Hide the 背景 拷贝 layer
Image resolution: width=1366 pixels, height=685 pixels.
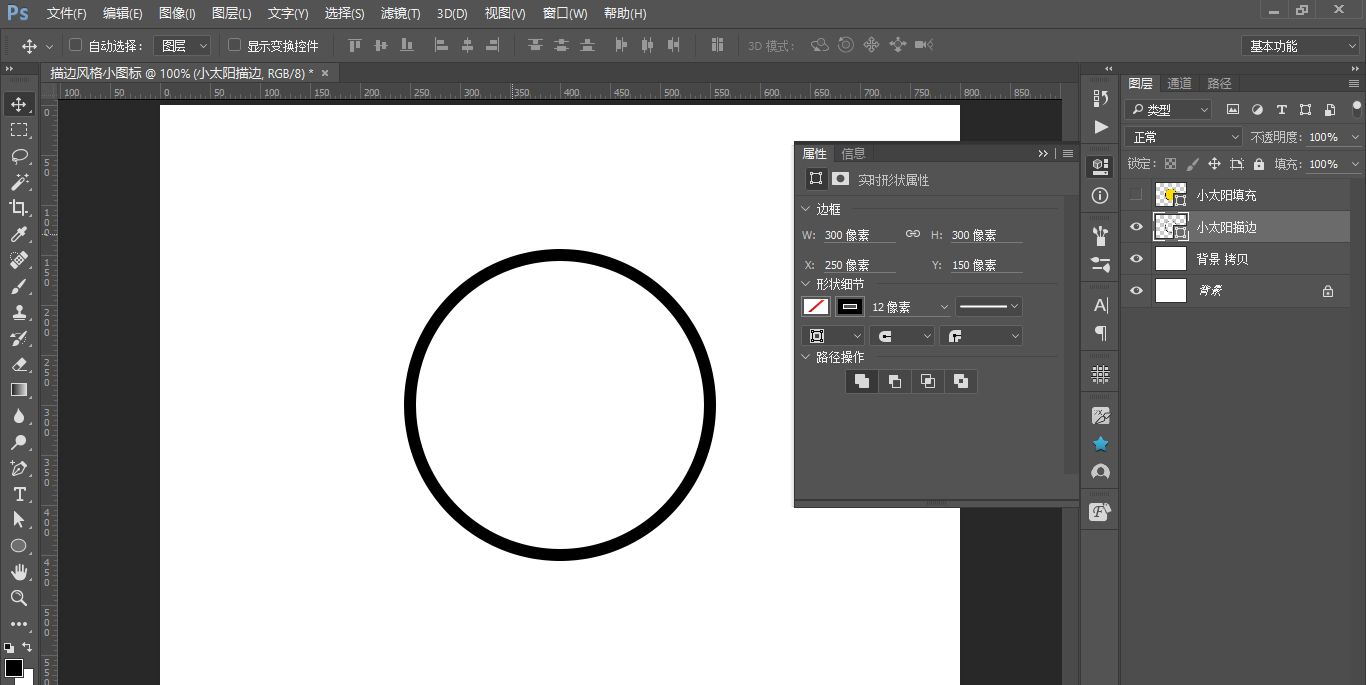pyautogui.click(x=1135, y=259)
